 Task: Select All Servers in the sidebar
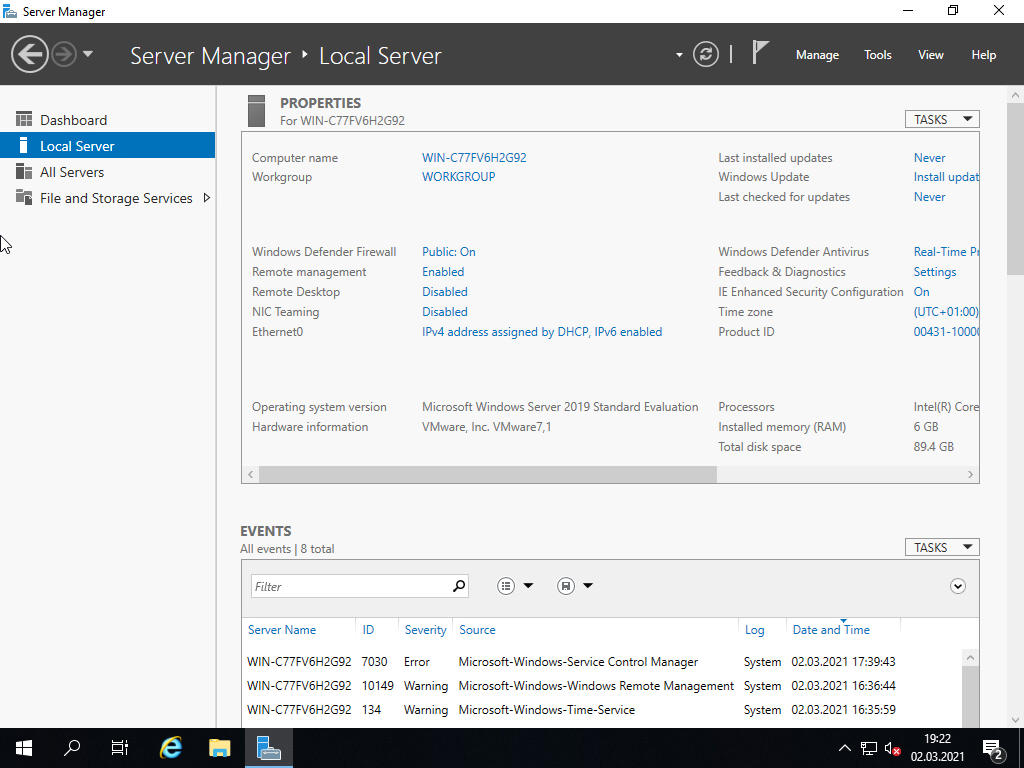coord(71,172)
